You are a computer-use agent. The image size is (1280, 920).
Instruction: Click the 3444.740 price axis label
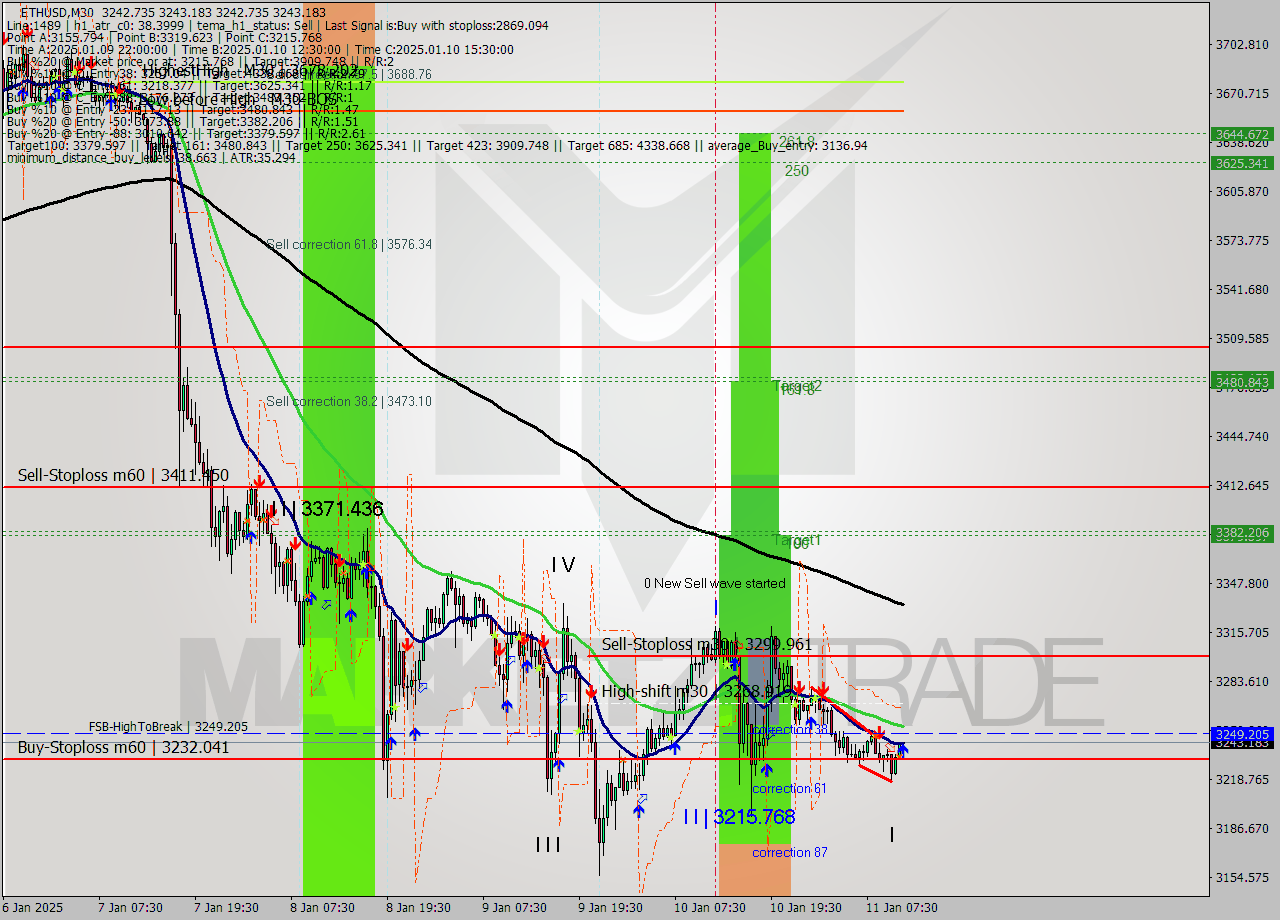tap(1242, 436)
